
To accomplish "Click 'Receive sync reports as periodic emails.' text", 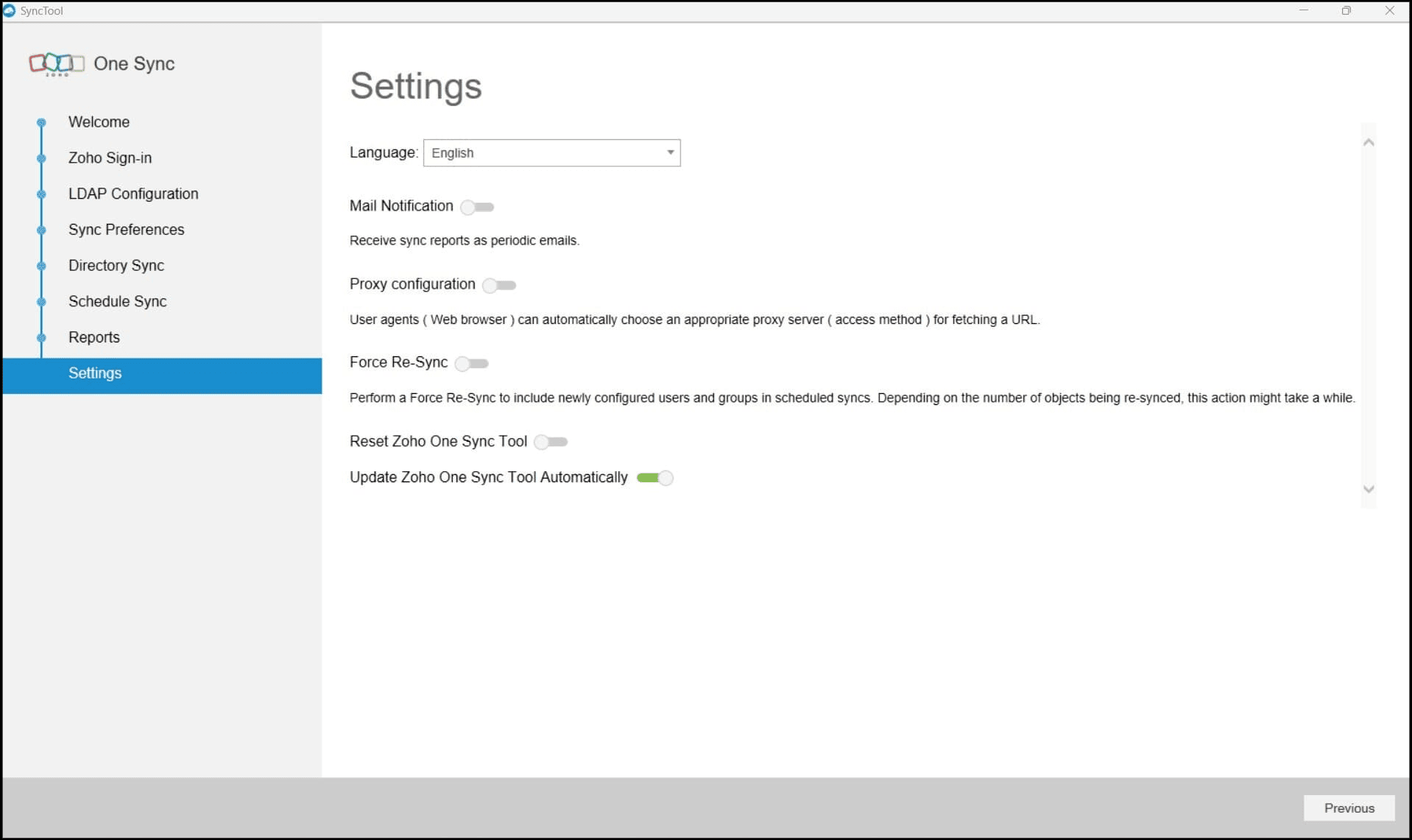I will [x=465, y=241].
